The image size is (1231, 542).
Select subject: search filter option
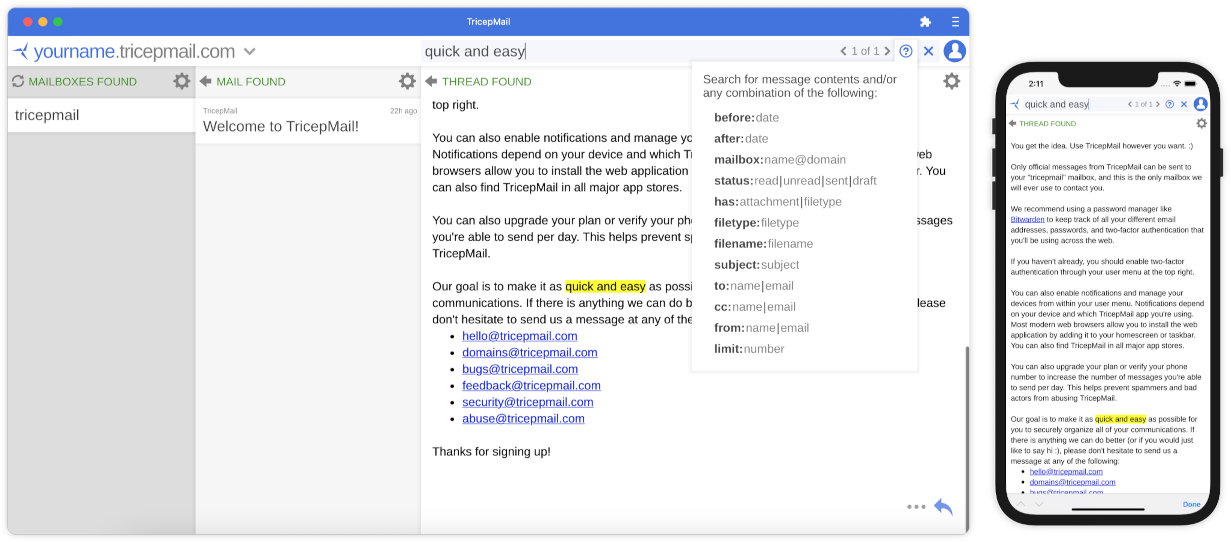click(x=757, y=264)
